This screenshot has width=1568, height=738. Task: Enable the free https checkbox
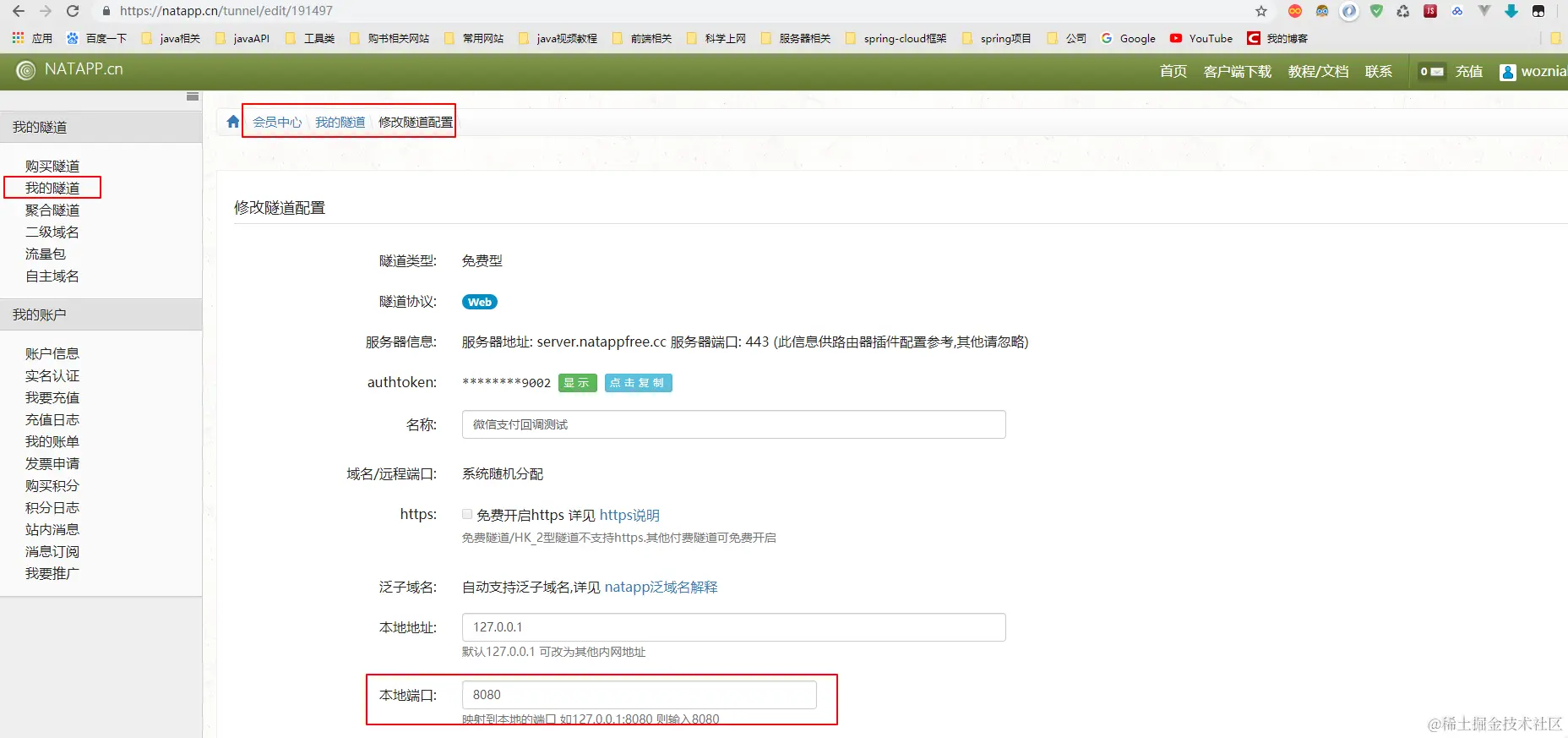[467, 514]
